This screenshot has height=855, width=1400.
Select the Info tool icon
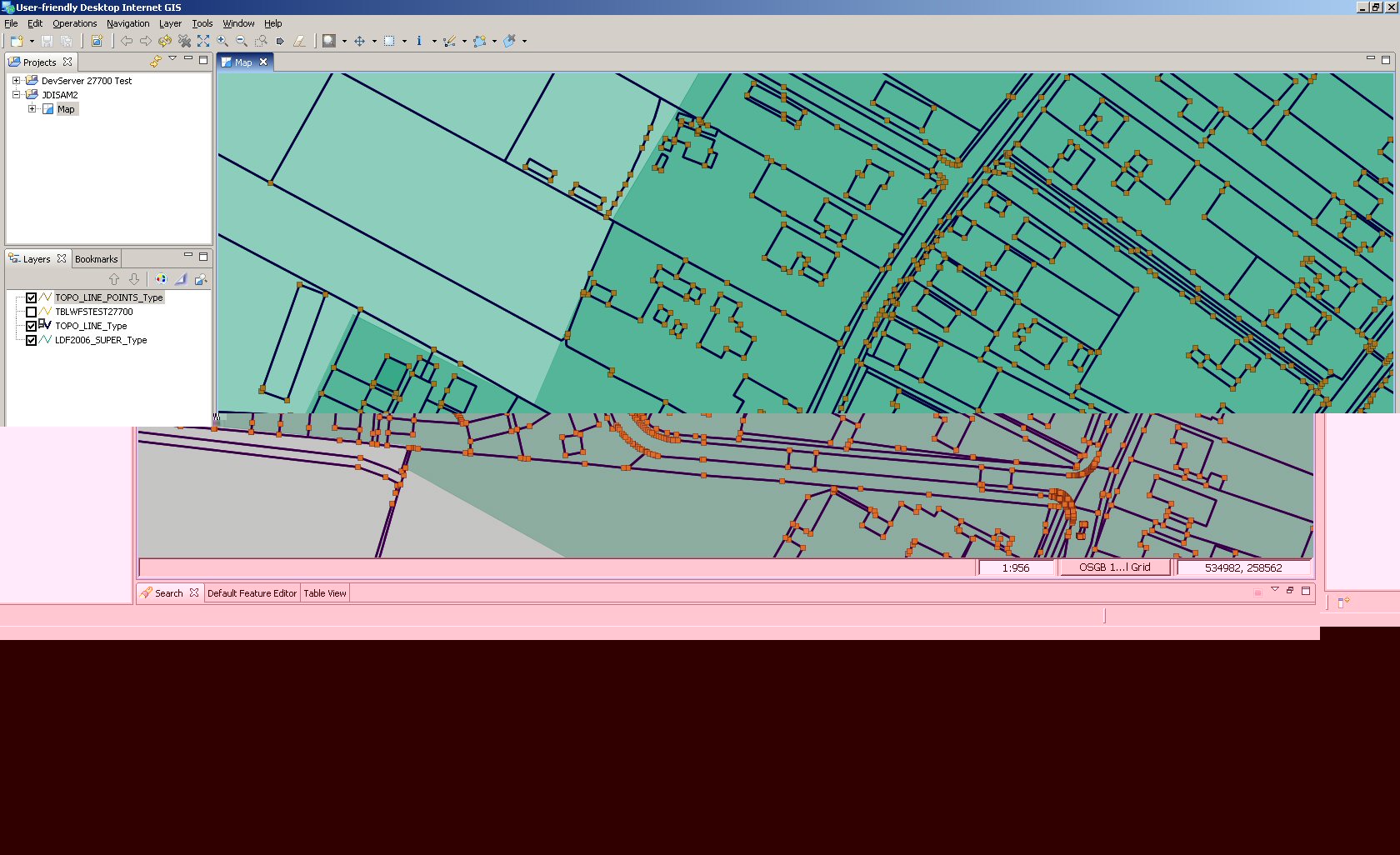click(x=419, y=41)
